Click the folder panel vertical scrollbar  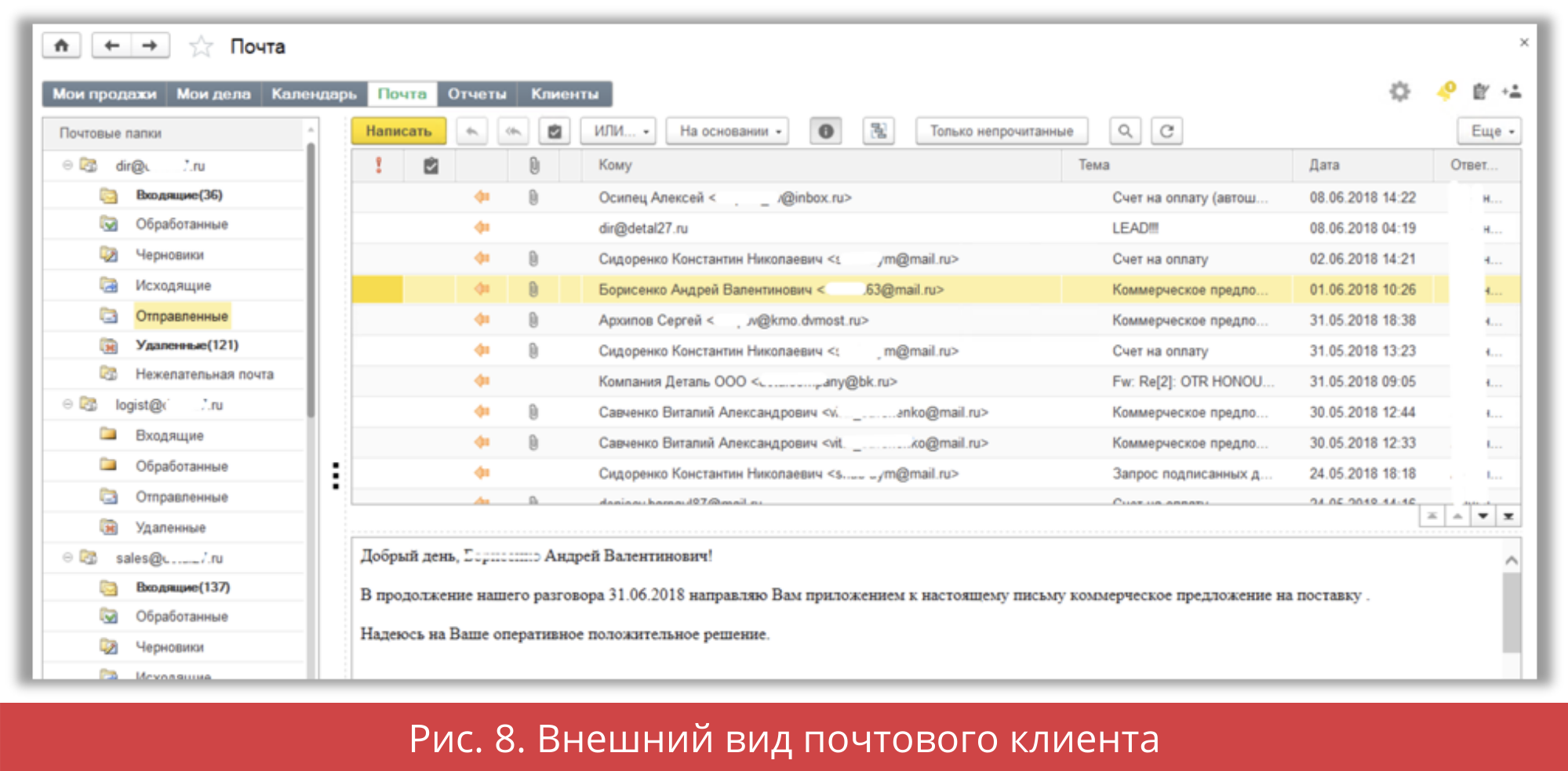tap(311, 280)
